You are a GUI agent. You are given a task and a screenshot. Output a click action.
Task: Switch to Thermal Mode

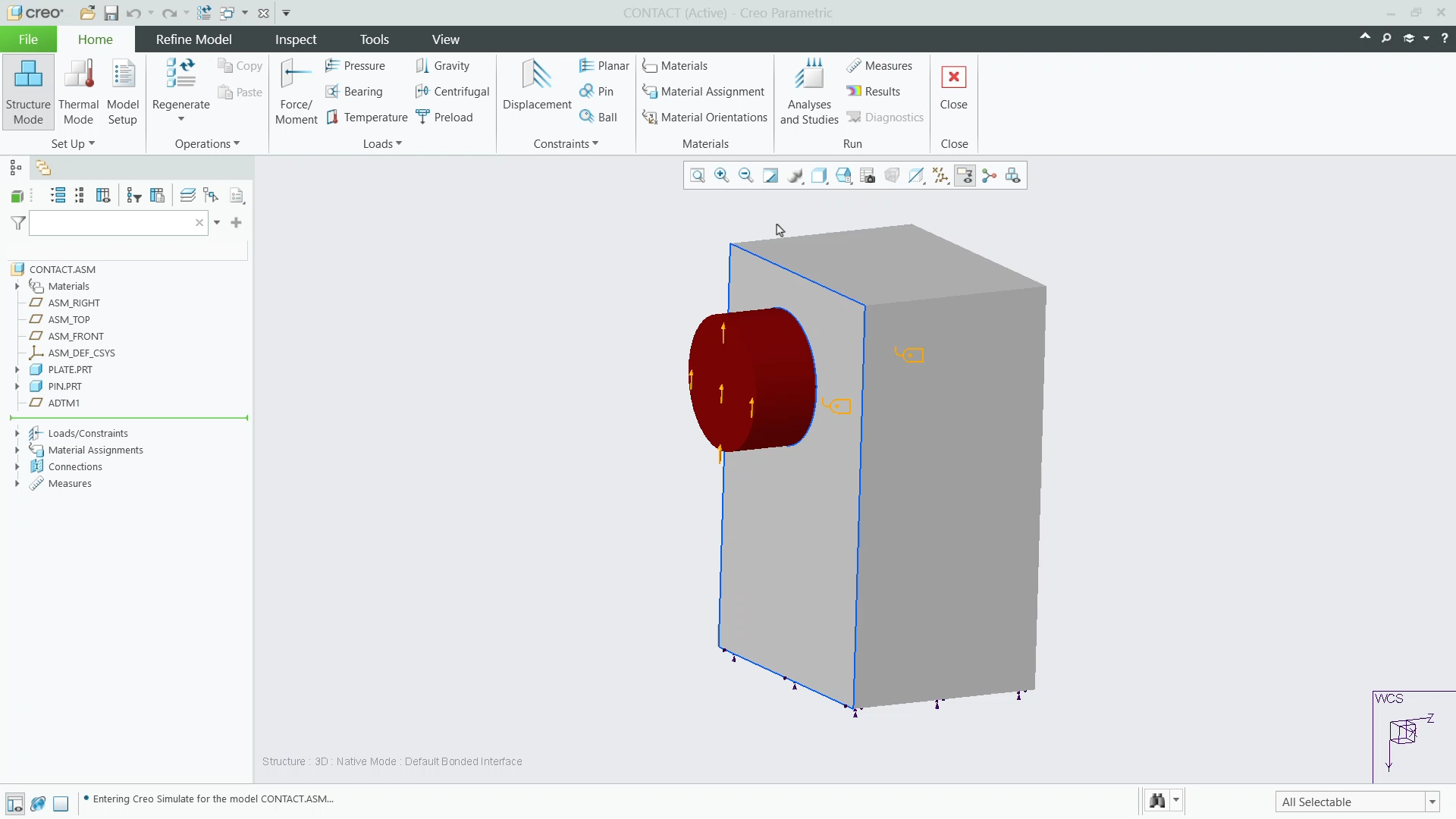click(78, 91)
